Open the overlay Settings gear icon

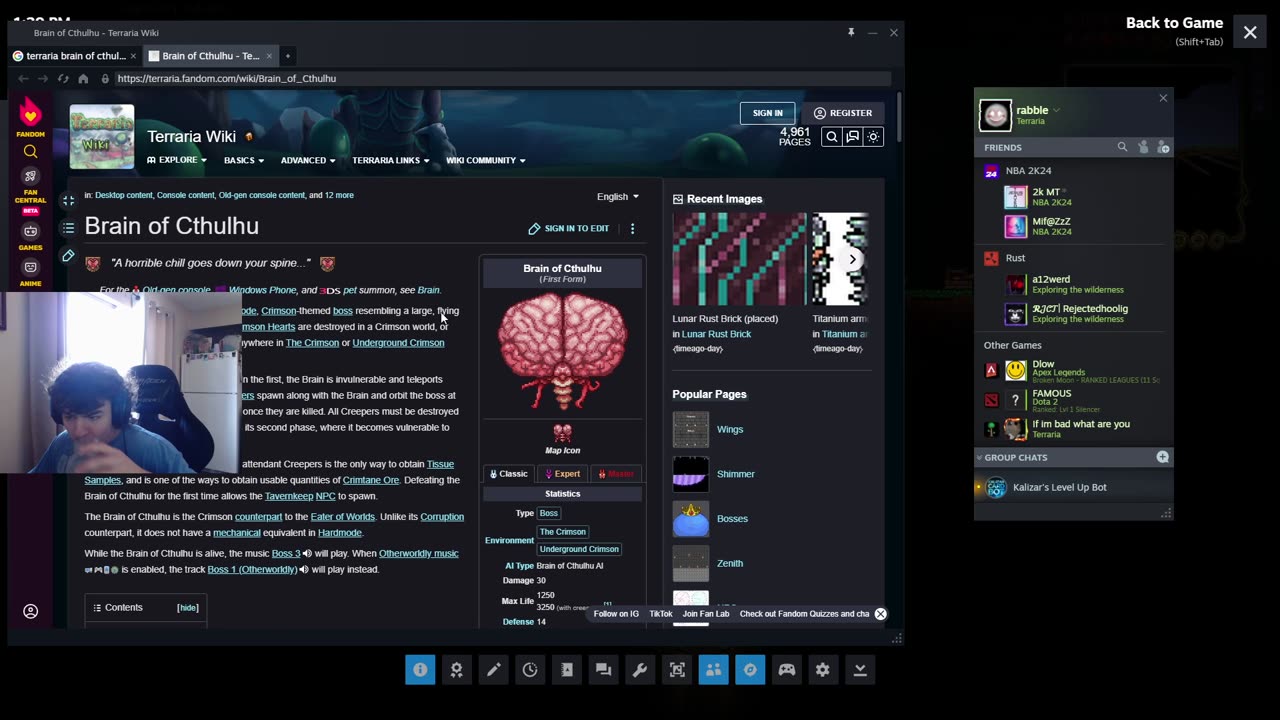tap(823, 670)
